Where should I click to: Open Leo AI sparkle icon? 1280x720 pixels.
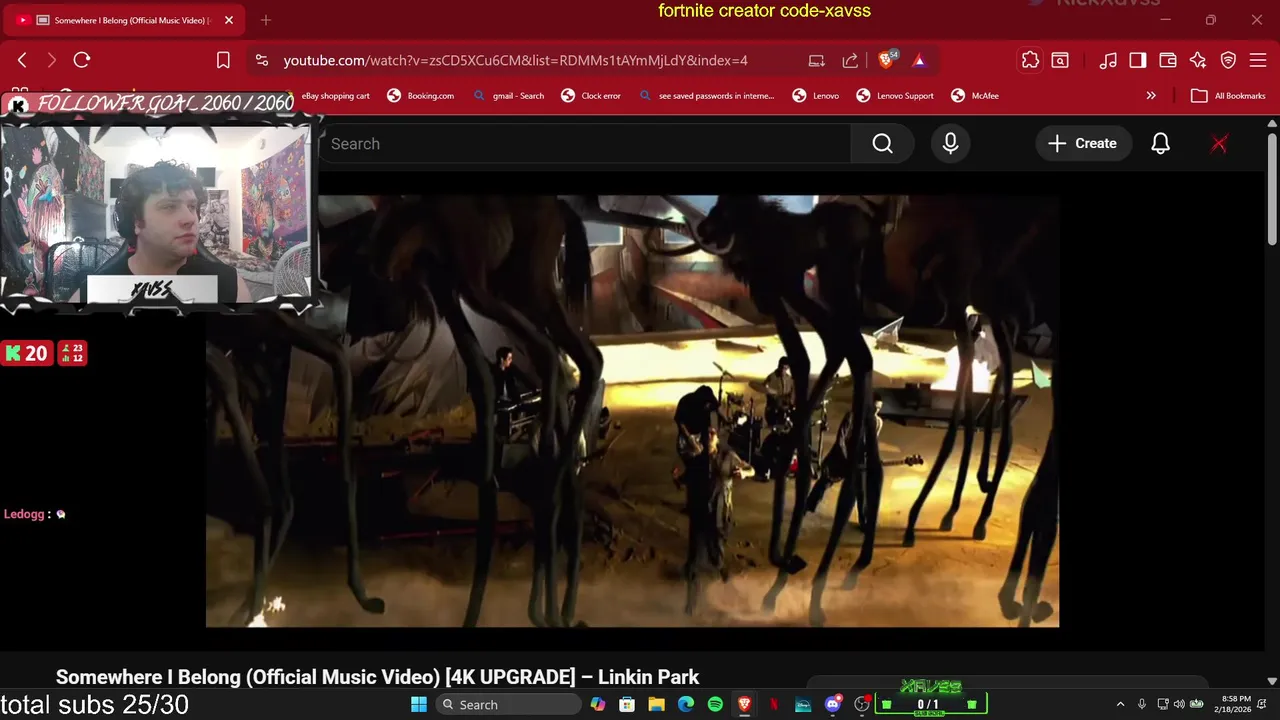(1198, 60)
